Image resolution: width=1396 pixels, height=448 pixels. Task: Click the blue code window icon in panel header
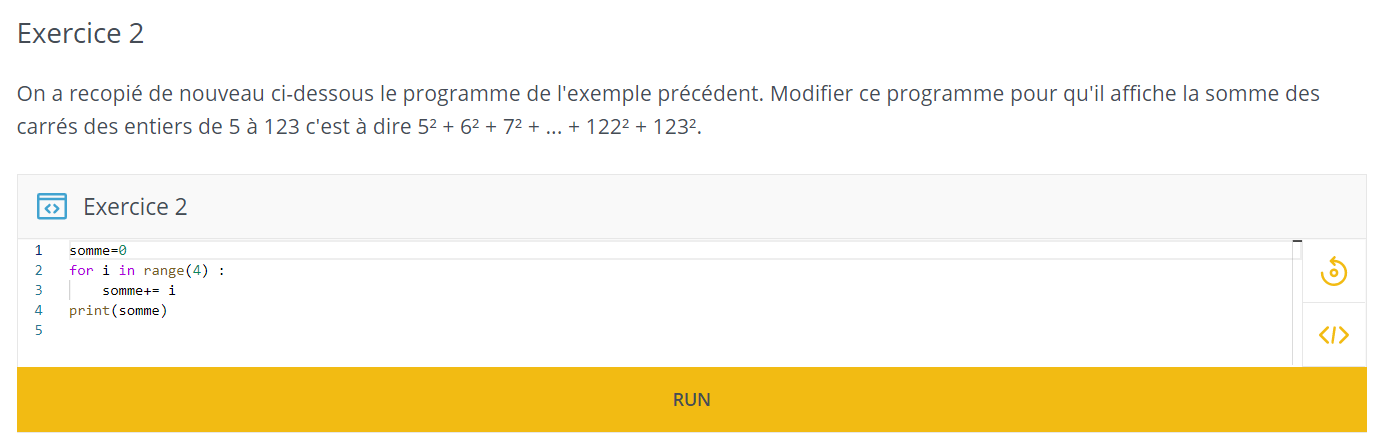51,207
